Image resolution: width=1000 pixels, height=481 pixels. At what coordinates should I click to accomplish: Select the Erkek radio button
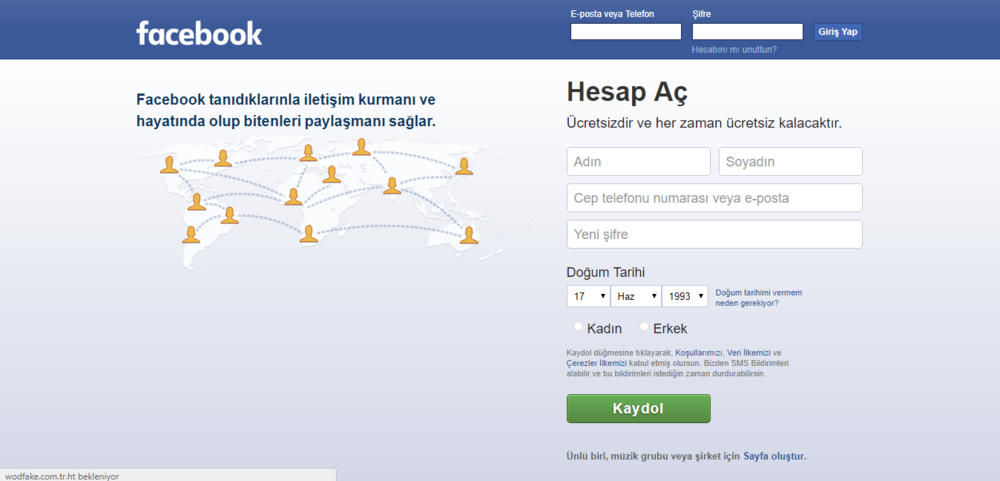(x=644, y=327)
